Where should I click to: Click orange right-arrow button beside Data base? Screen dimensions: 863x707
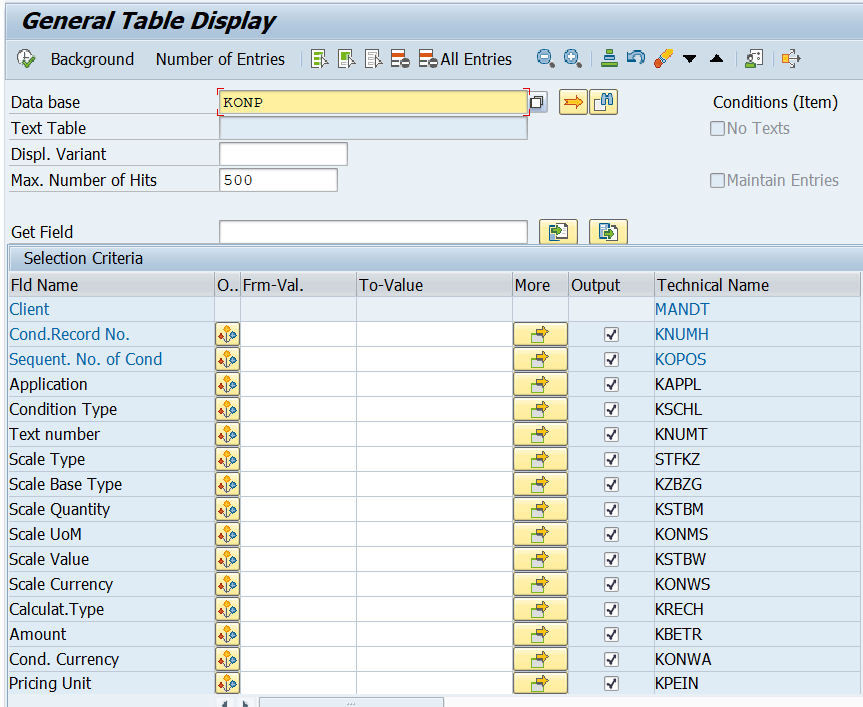click(x=573, y=102)
